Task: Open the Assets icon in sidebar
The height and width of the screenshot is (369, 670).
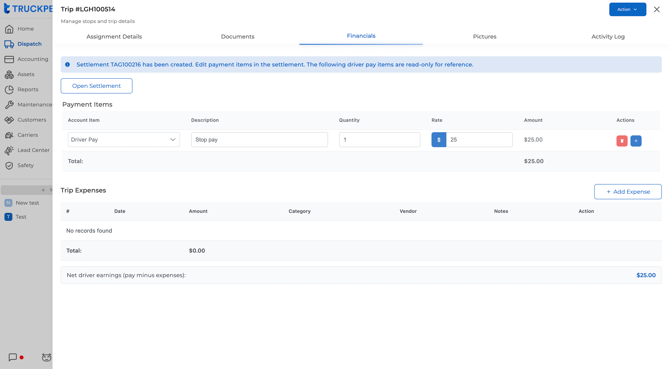Action: click(9, 74)
